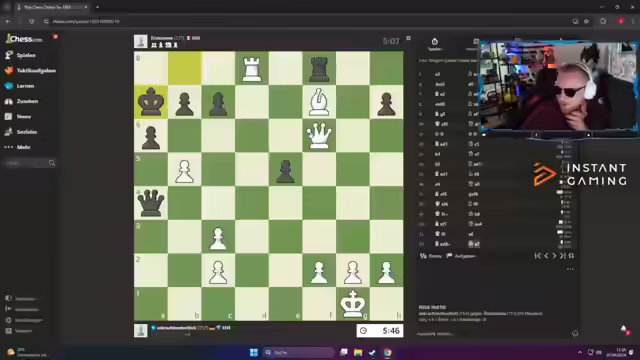Click the Windows taskbar search box
640x360 pixels.
299,352
